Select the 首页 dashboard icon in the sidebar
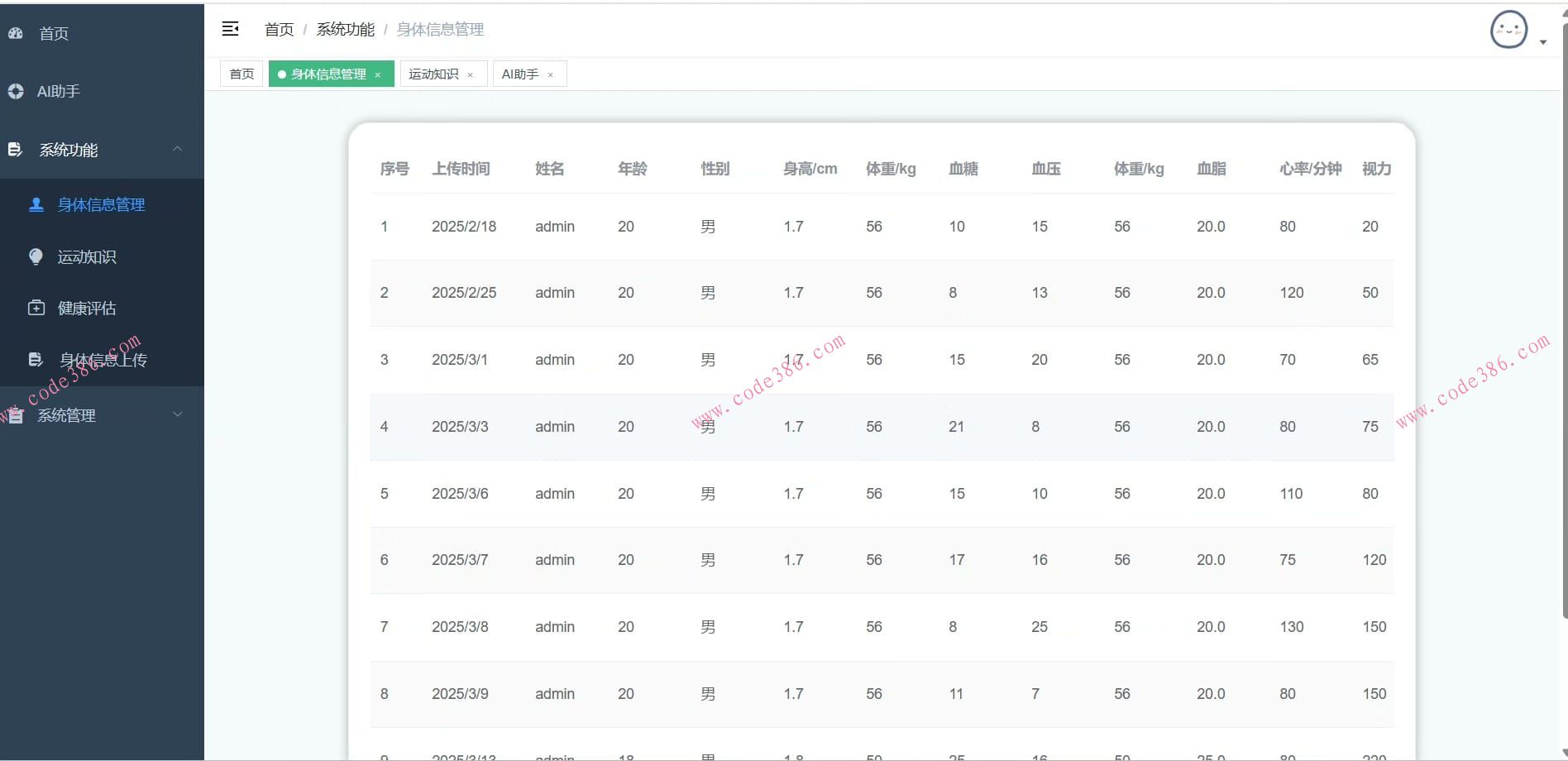Screen dimensions: 1568x761 (x=15, y=33)
